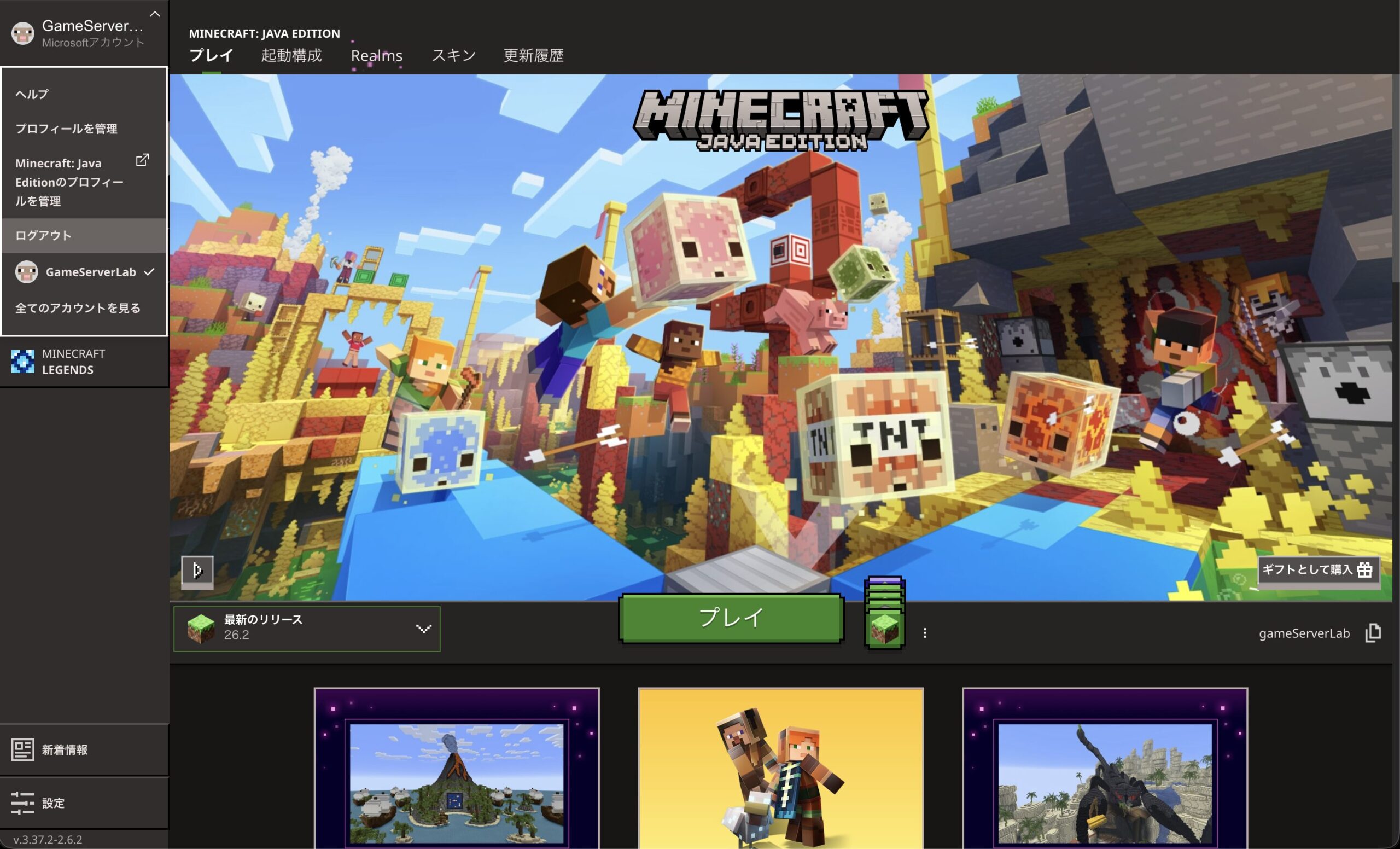Select プロフィールを管理 menu entry

84,129
